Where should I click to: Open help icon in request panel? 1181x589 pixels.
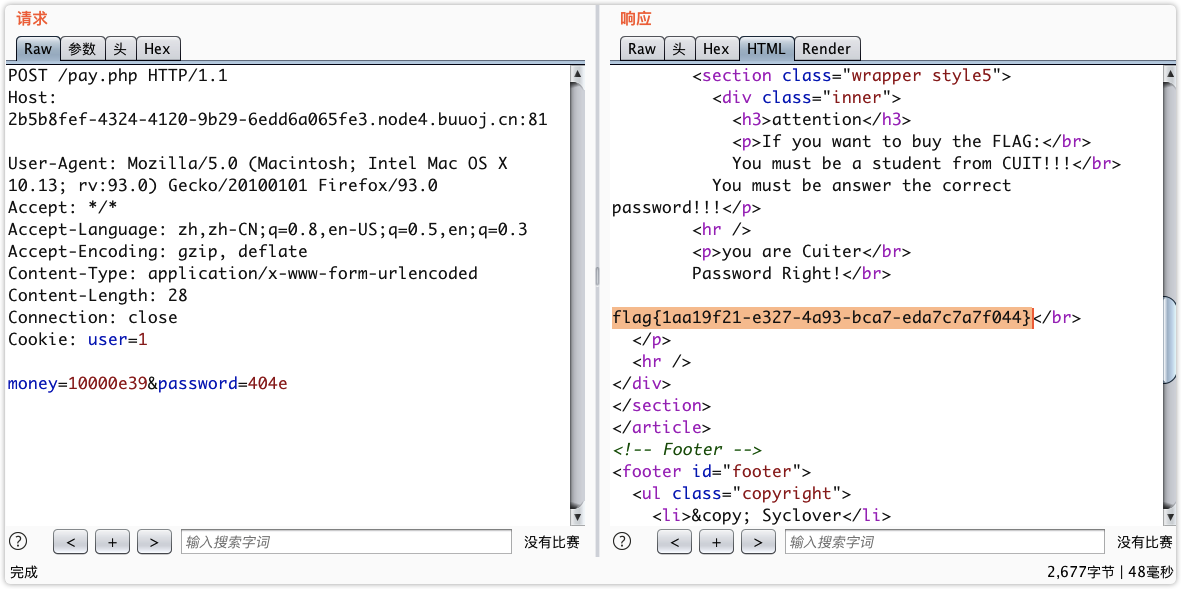(x=17, y=542)
